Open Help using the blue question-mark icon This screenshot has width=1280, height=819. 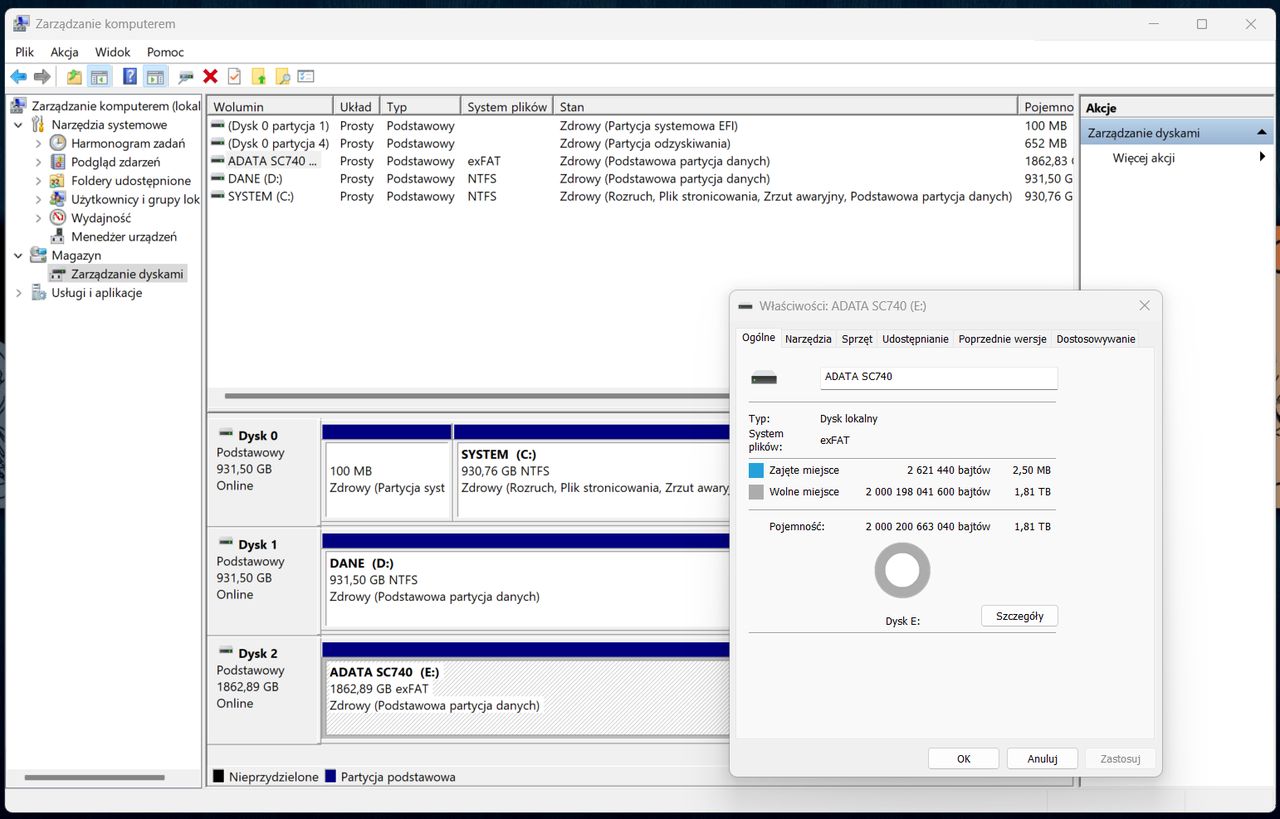[x=130, y=76]
